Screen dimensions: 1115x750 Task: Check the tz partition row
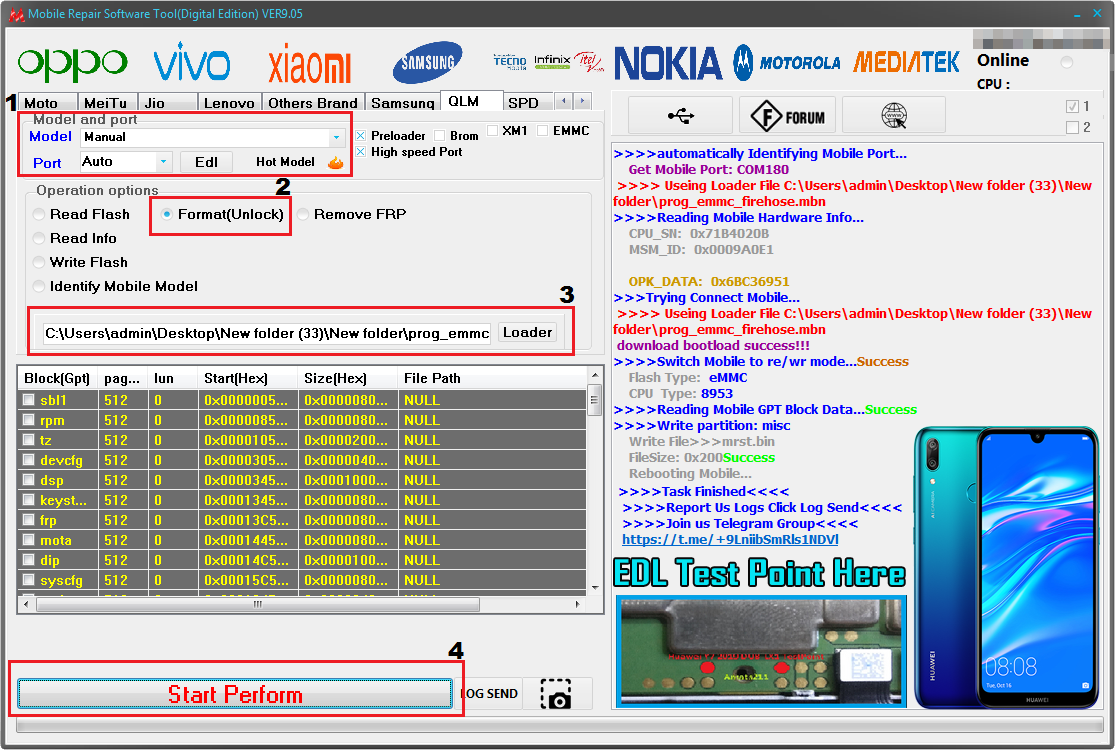tap(28, 440)
